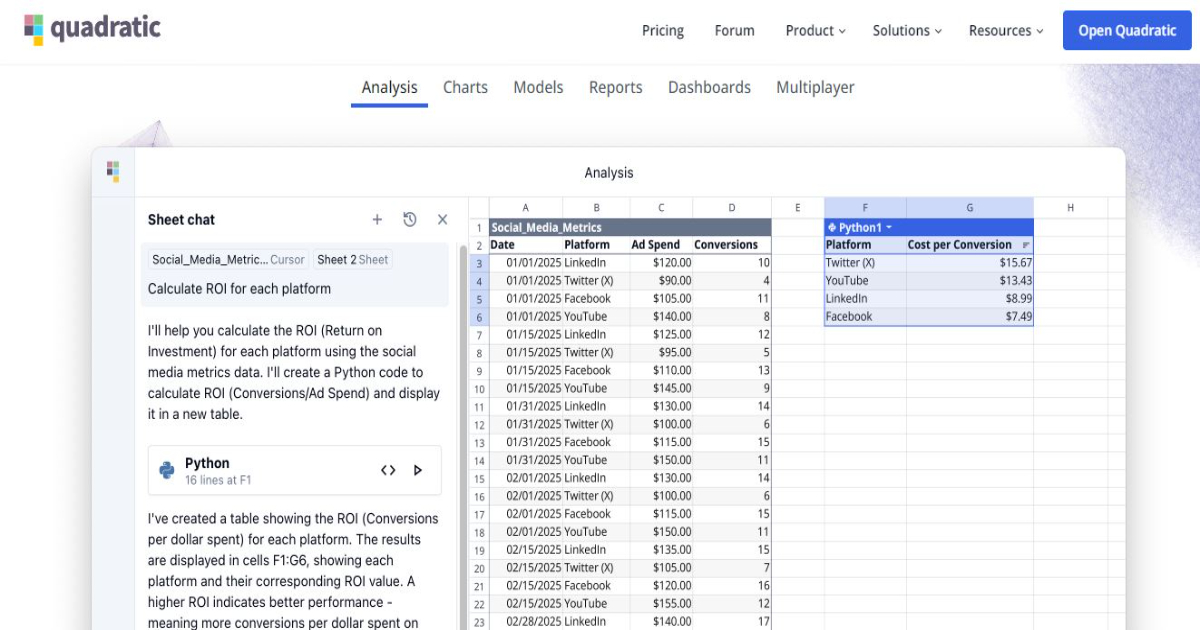This screenshot has width=1200, height=630.
Task: Select Twitter (X) in Python1 table
Action: pyautogui.click(x=865, y=263)
